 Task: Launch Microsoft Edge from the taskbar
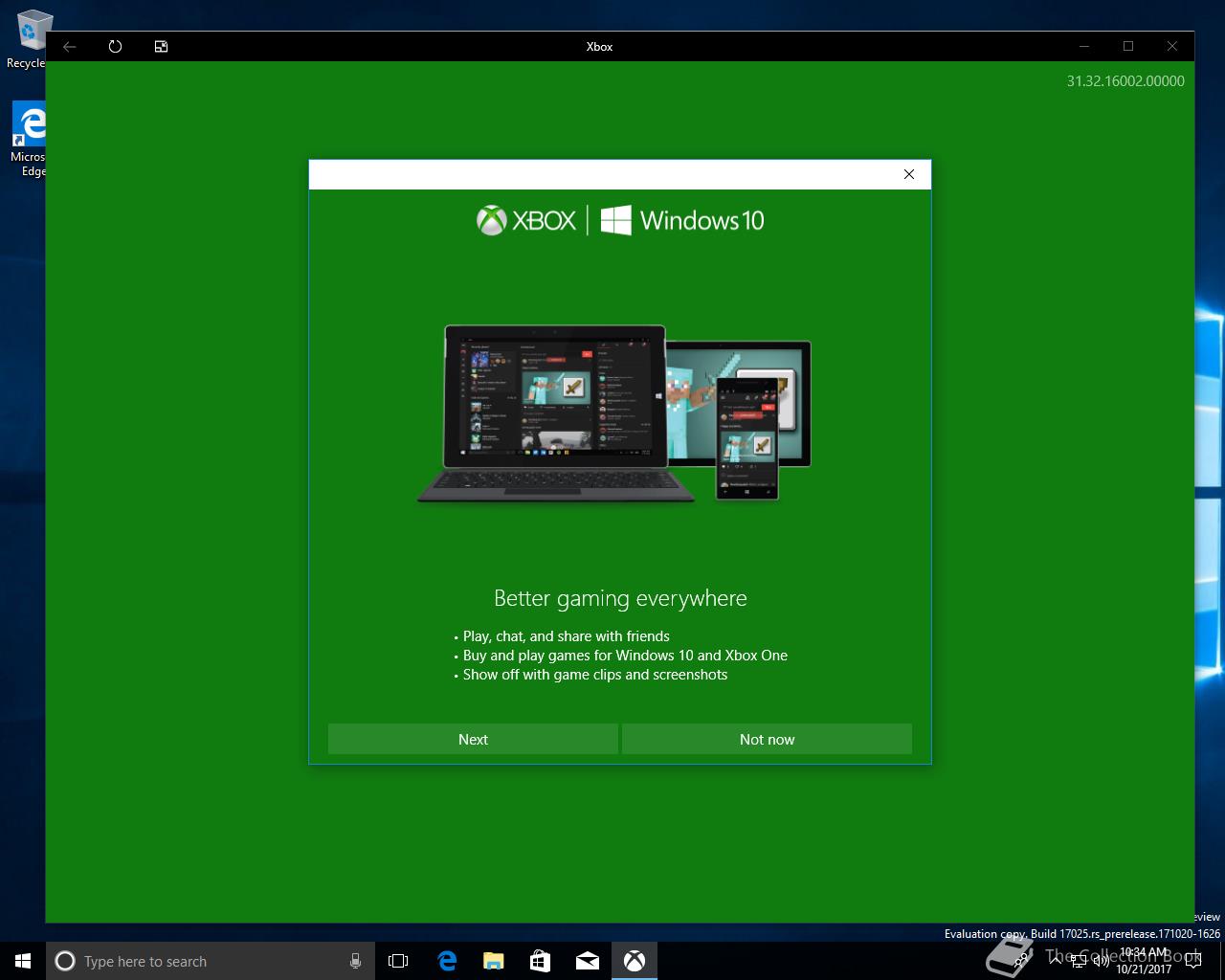click(447, 961)
